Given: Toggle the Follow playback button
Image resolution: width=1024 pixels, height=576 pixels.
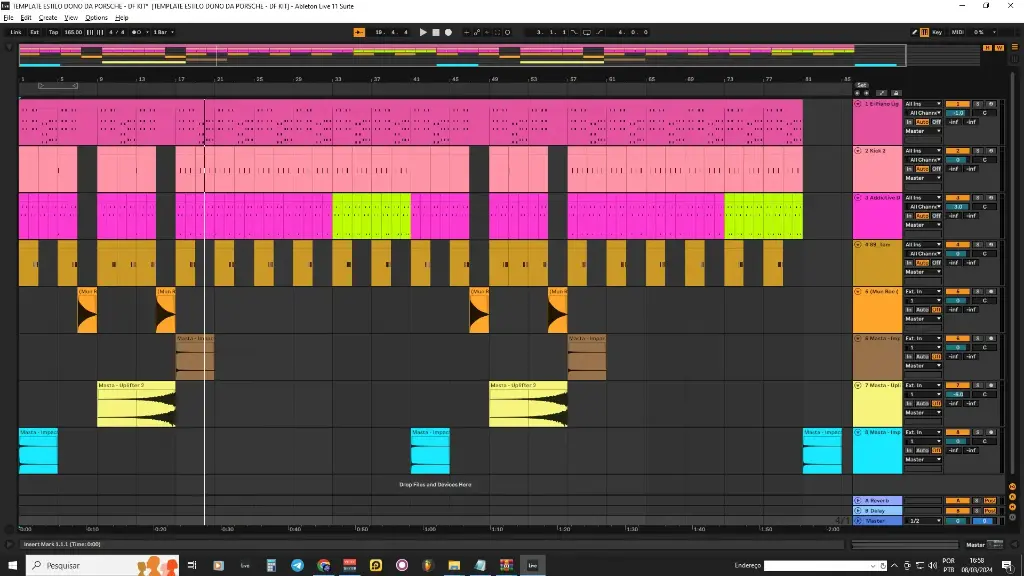Looking at the screenshot, I should (359, 32).
